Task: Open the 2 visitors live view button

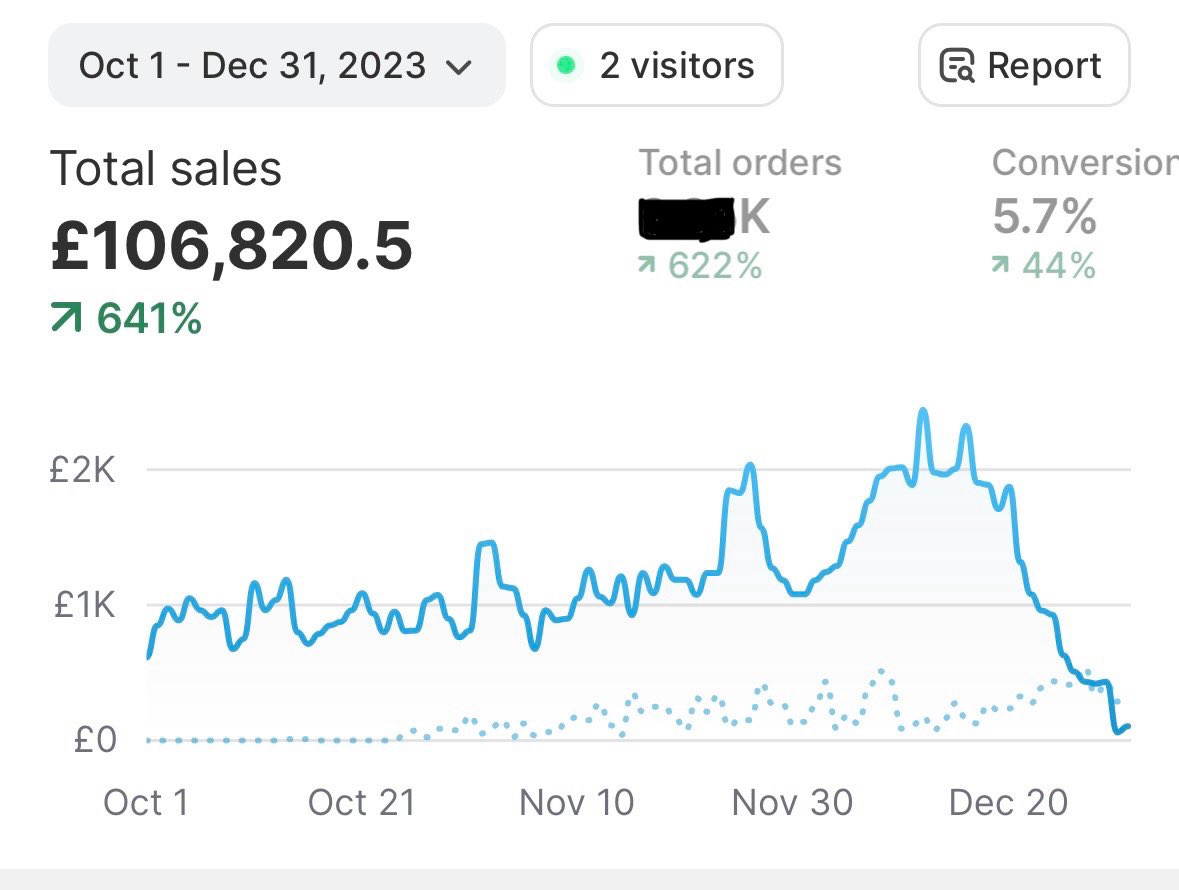Action: tap(656, 65)
